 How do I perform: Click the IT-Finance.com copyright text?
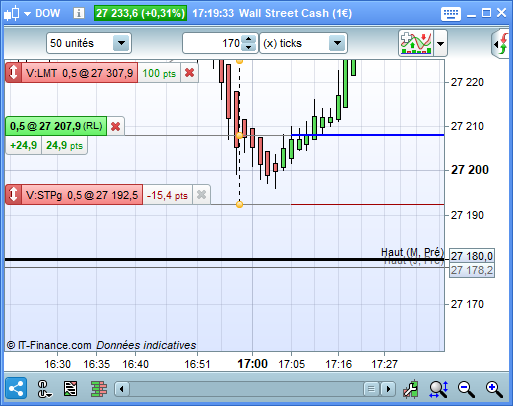tap(49, 345)
